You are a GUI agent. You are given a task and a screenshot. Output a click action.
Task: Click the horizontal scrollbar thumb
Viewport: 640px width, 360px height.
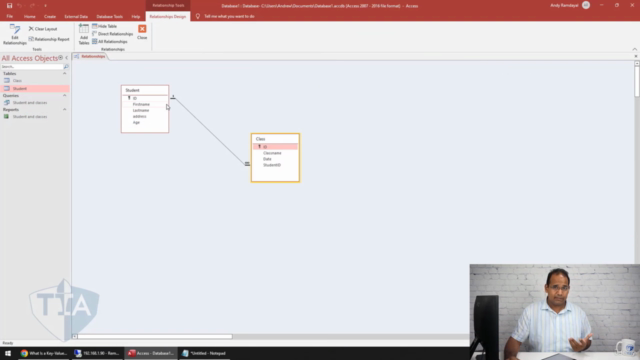[155, 337]
